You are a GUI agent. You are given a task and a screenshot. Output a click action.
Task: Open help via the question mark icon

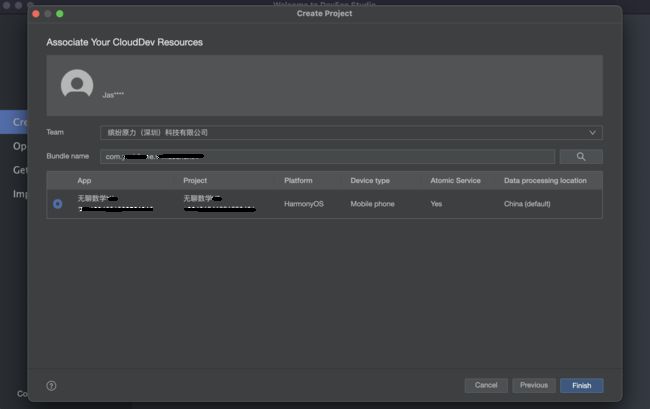pos(51,386)
